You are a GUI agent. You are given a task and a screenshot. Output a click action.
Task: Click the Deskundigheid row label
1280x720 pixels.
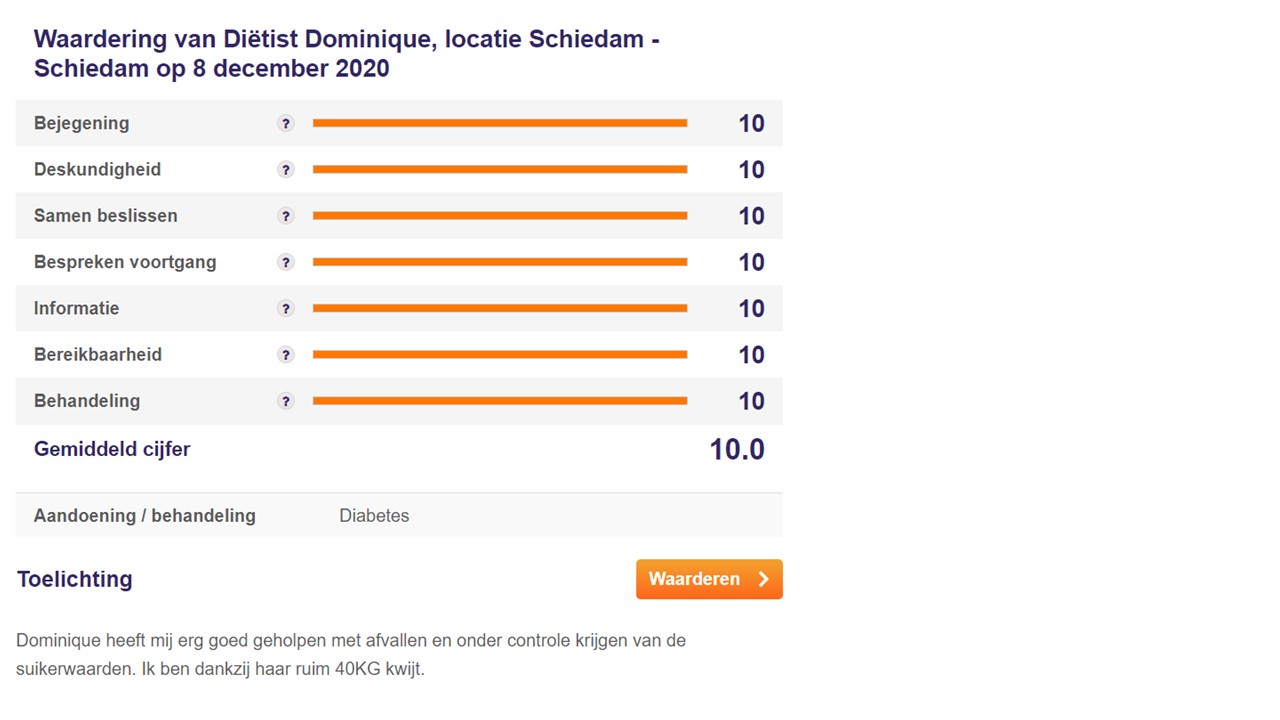coord(97,170)
